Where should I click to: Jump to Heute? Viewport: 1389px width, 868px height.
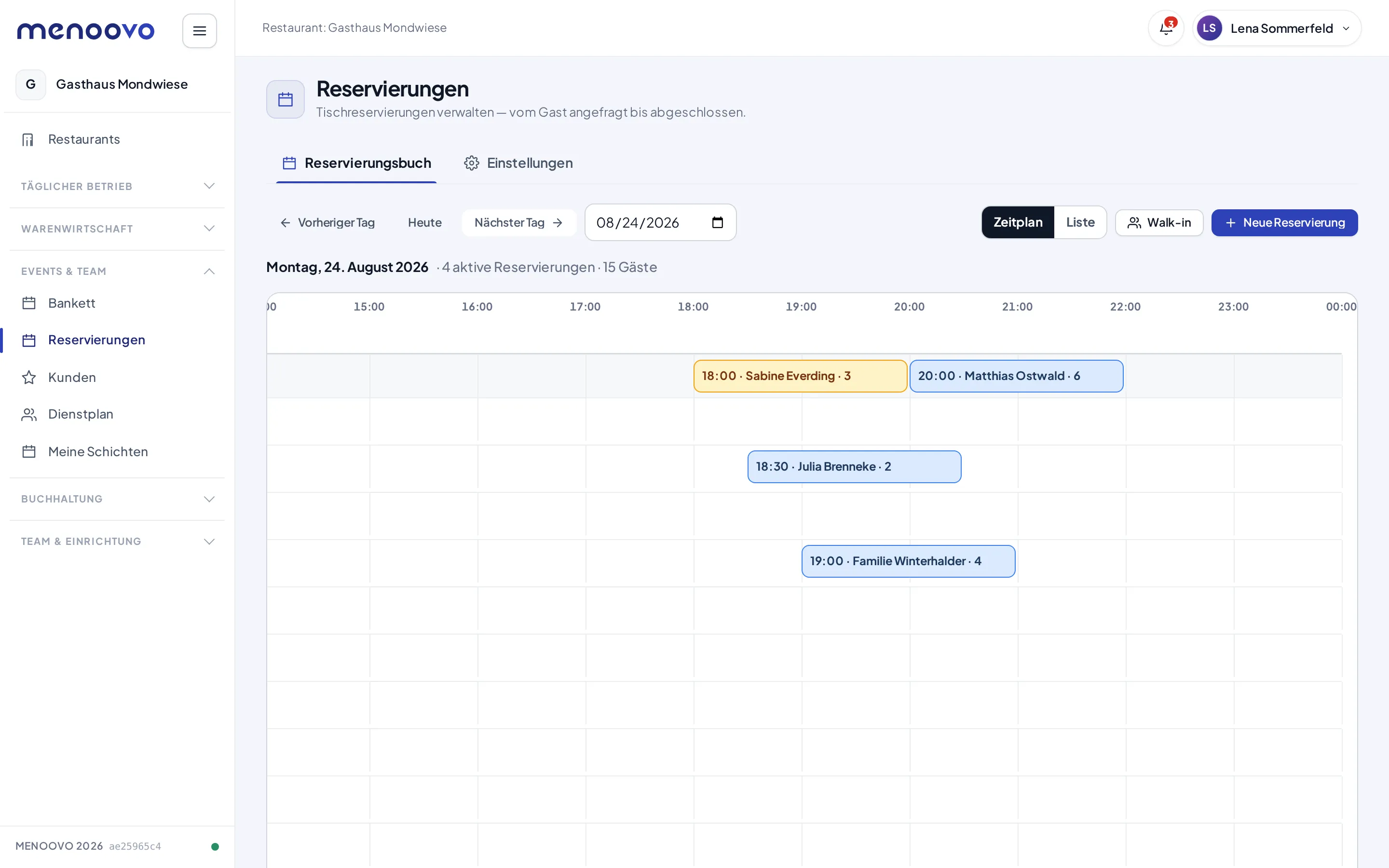pyautogui.click(x=425, y=223)
